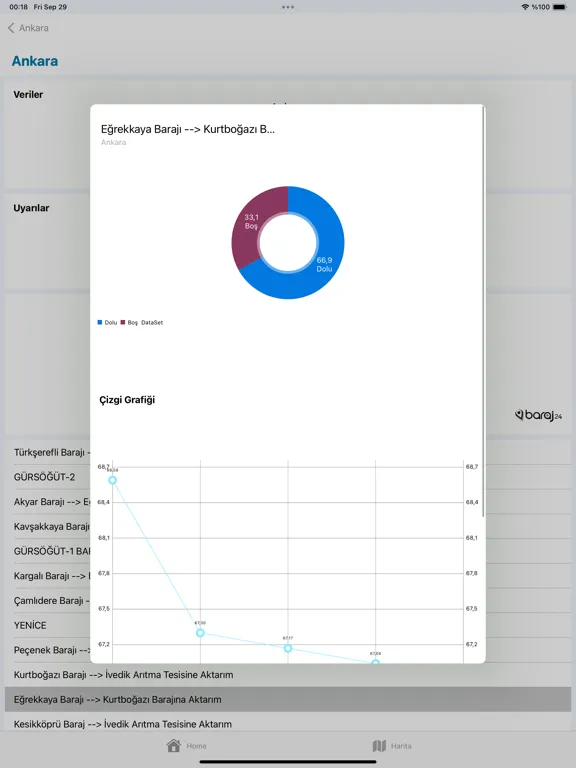The width and height of the screenshot is (576, 768).
Task: Tap the Veriler section header
Action: tap(28, 95)
